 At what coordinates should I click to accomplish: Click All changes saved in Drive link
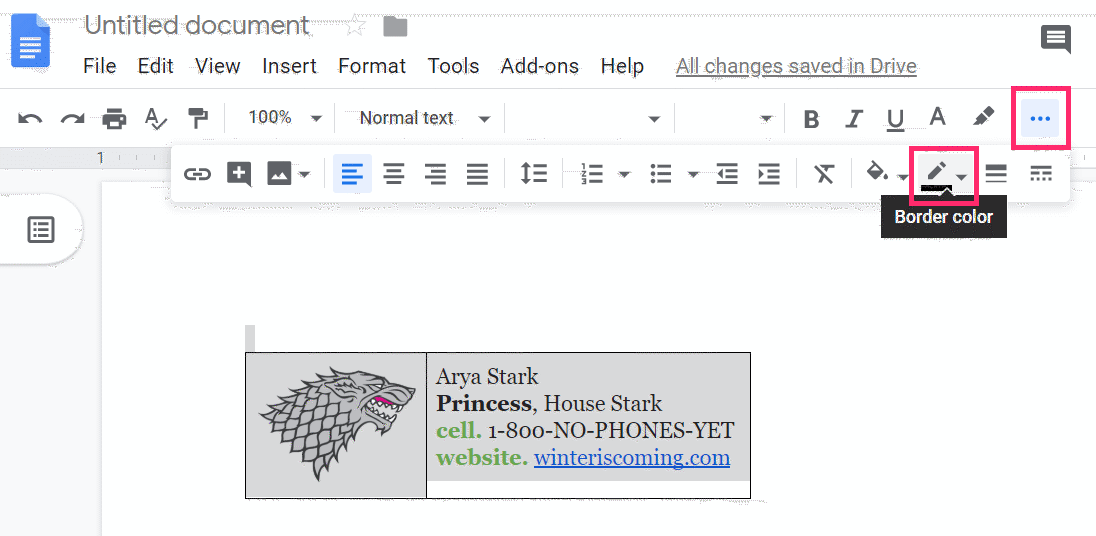point(796,66)
